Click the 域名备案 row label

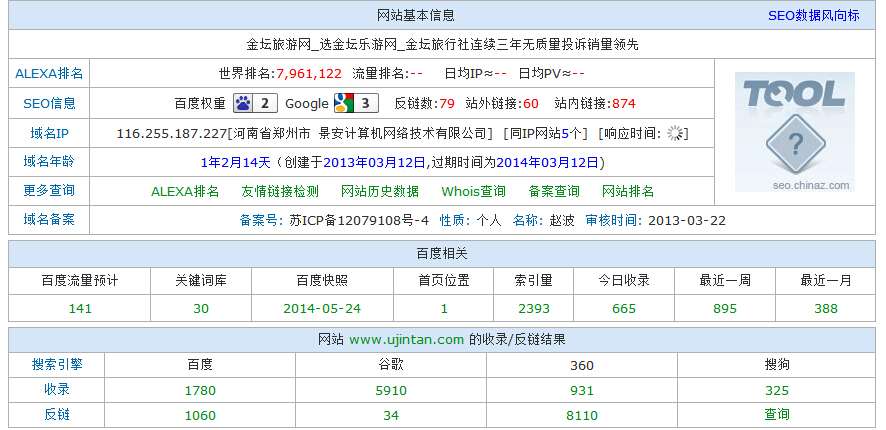[x=49, y=219]
